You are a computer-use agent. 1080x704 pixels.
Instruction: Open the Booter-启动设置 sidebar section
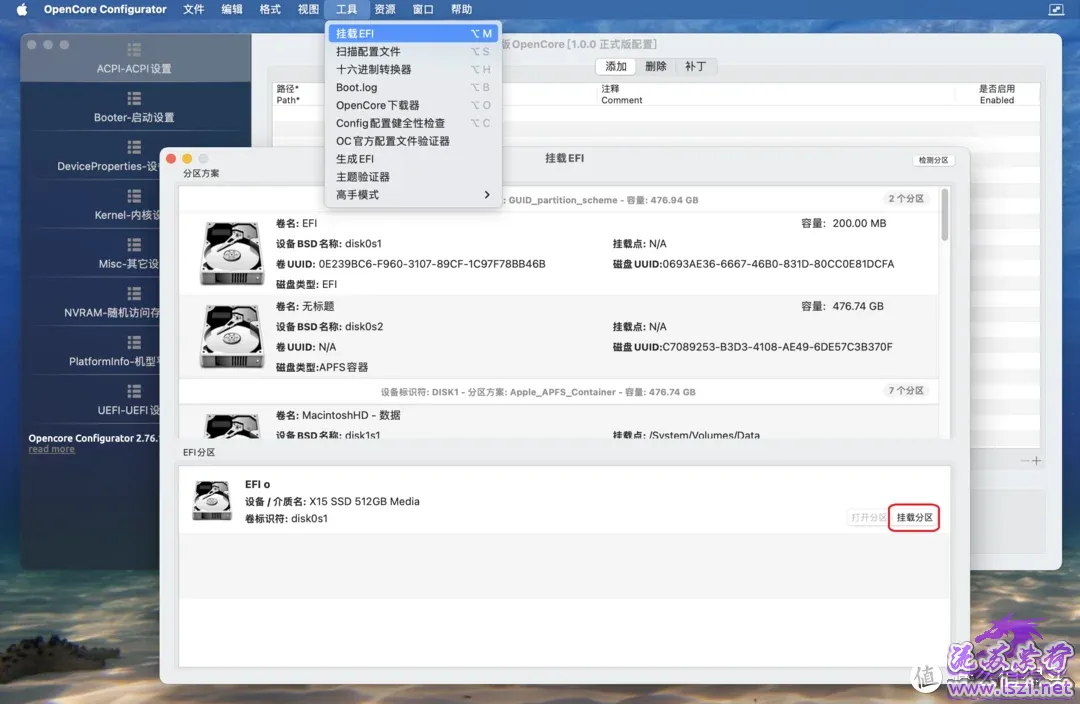(x=134, y=107)
